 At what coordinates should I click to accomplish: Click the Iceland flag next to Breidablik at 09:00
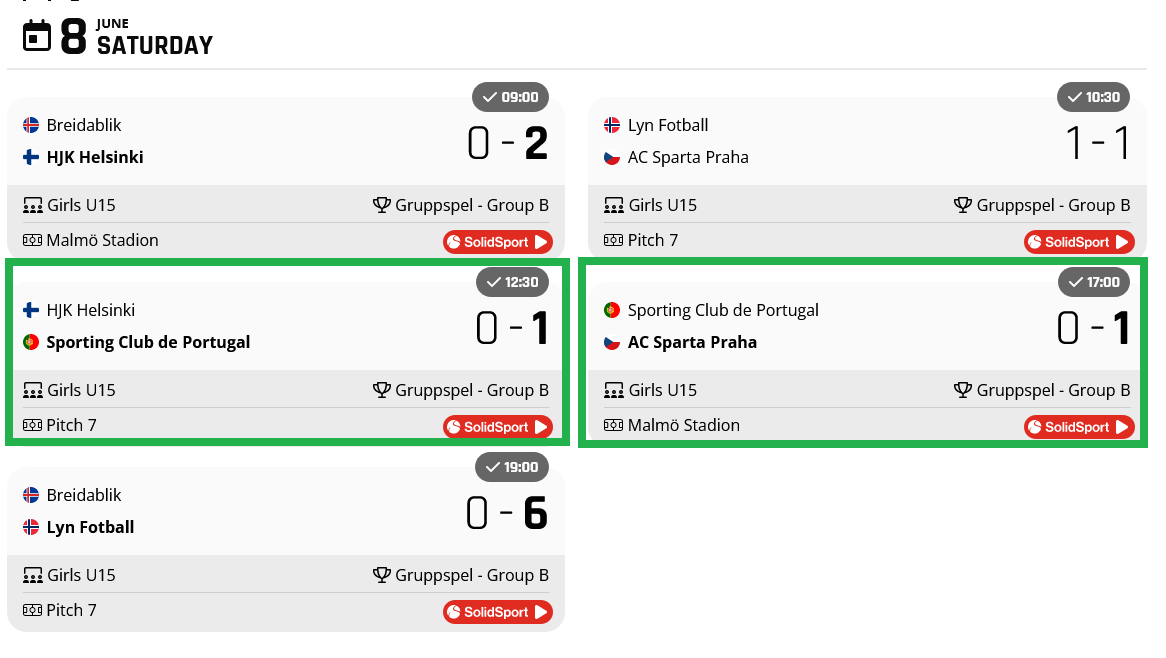(x=31, y=125)
